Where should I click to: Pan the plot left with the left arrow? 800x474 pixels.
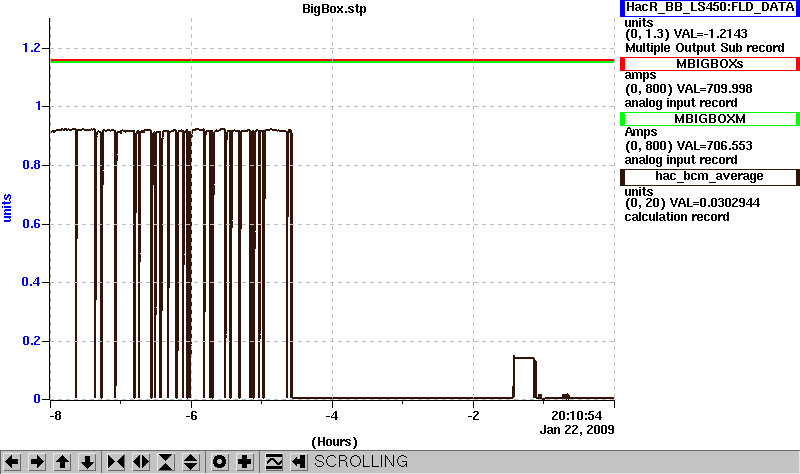[12, 462]
